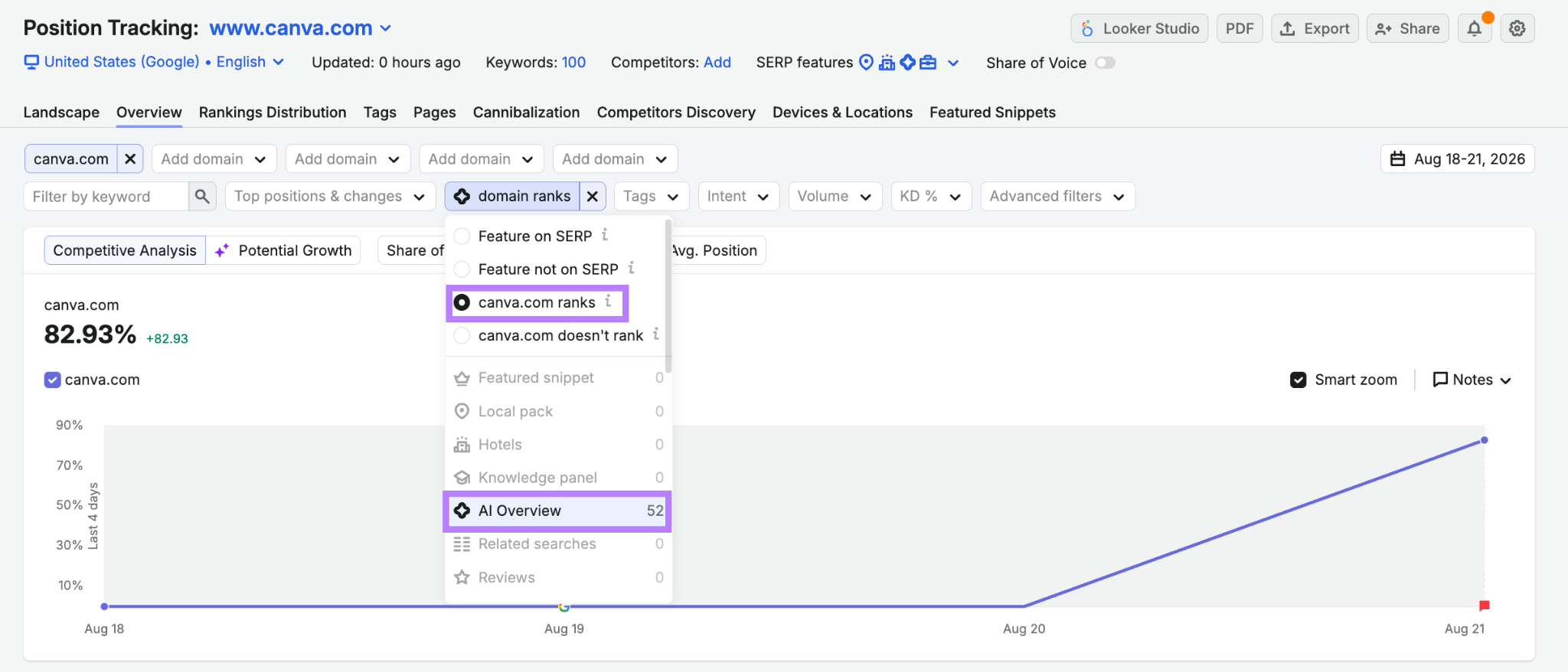Remove the canva.com domain chip
This screenshot has width=1568, height=672.
pyautogui.click(x=130, y=159)
